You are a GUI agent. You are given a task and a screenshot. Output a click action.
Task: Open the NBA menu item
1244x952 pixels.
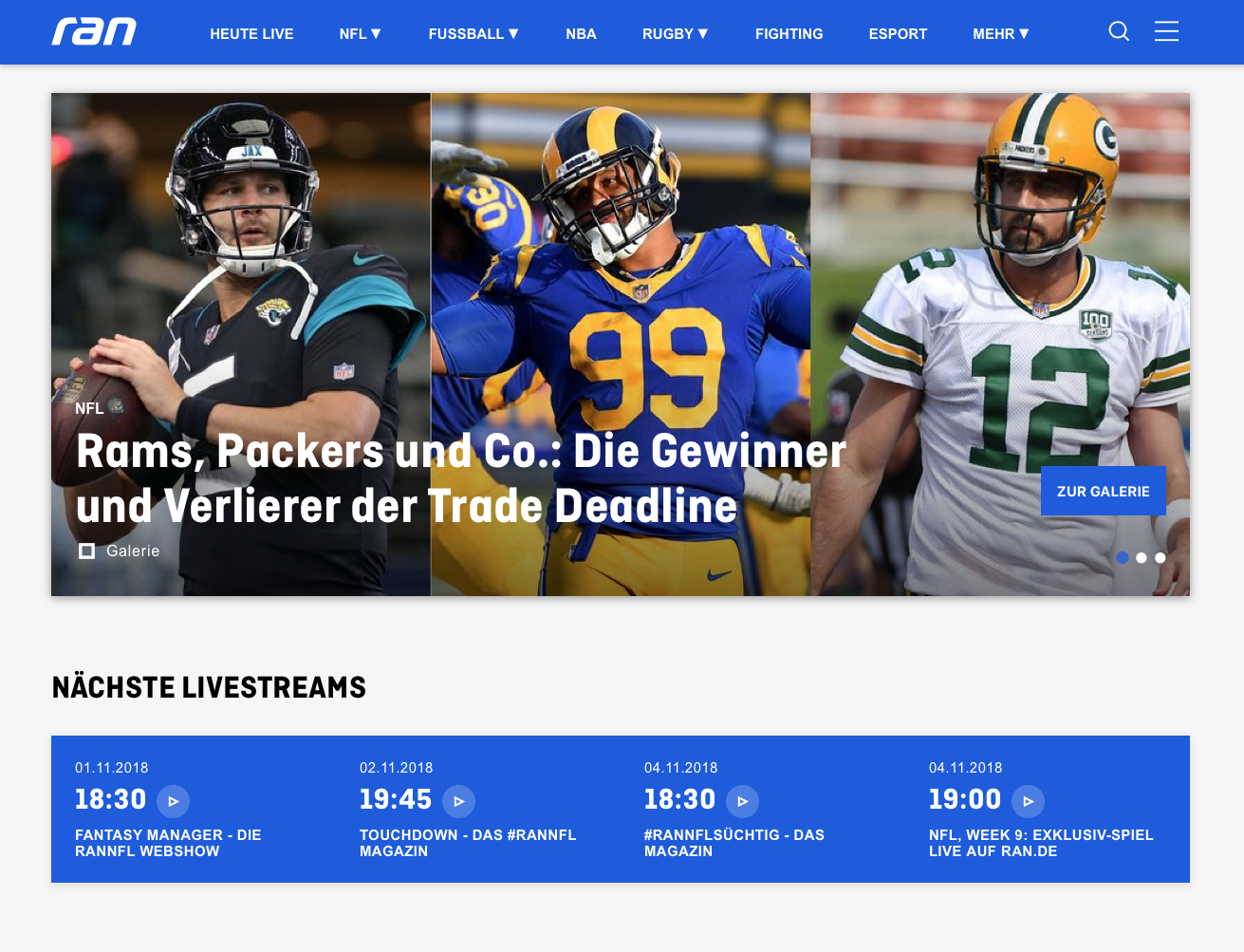[581, 33]
